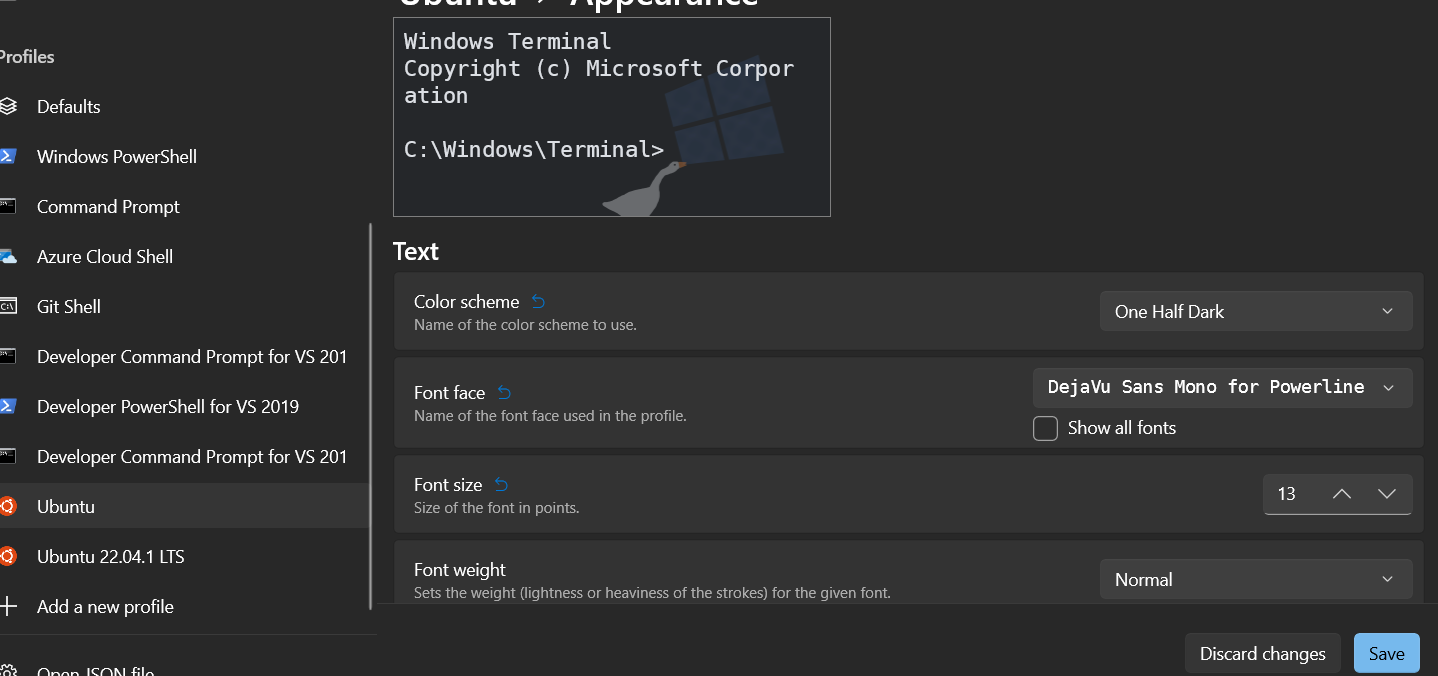Increase font size with the up arrow
1438x676 pixels.
point(1342,494)
